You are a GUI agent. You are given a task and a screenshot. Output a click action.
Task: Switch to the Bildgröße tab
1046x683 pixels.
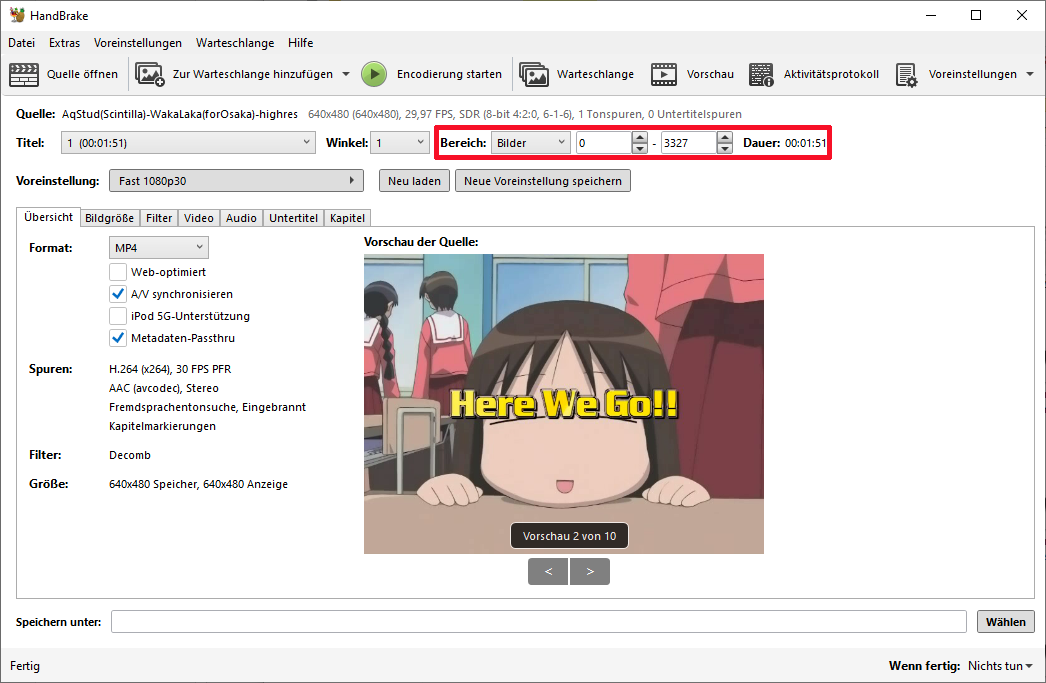coord(109,218)
